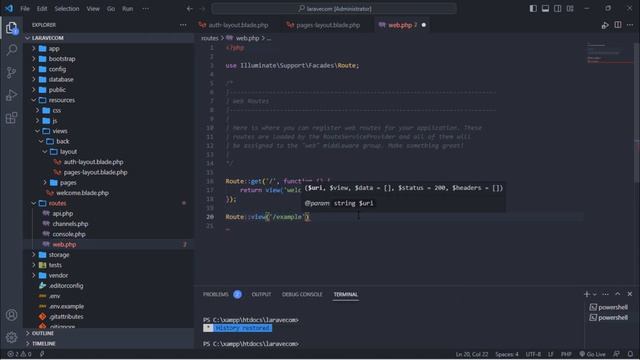Expand the bootstrap folder
This screenshot has height=360, width=640.
coord(109,59)
